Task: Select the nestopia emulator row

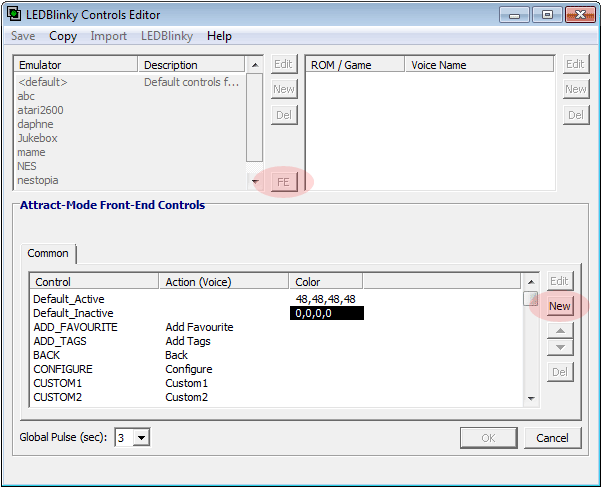Action: point(131,180)
